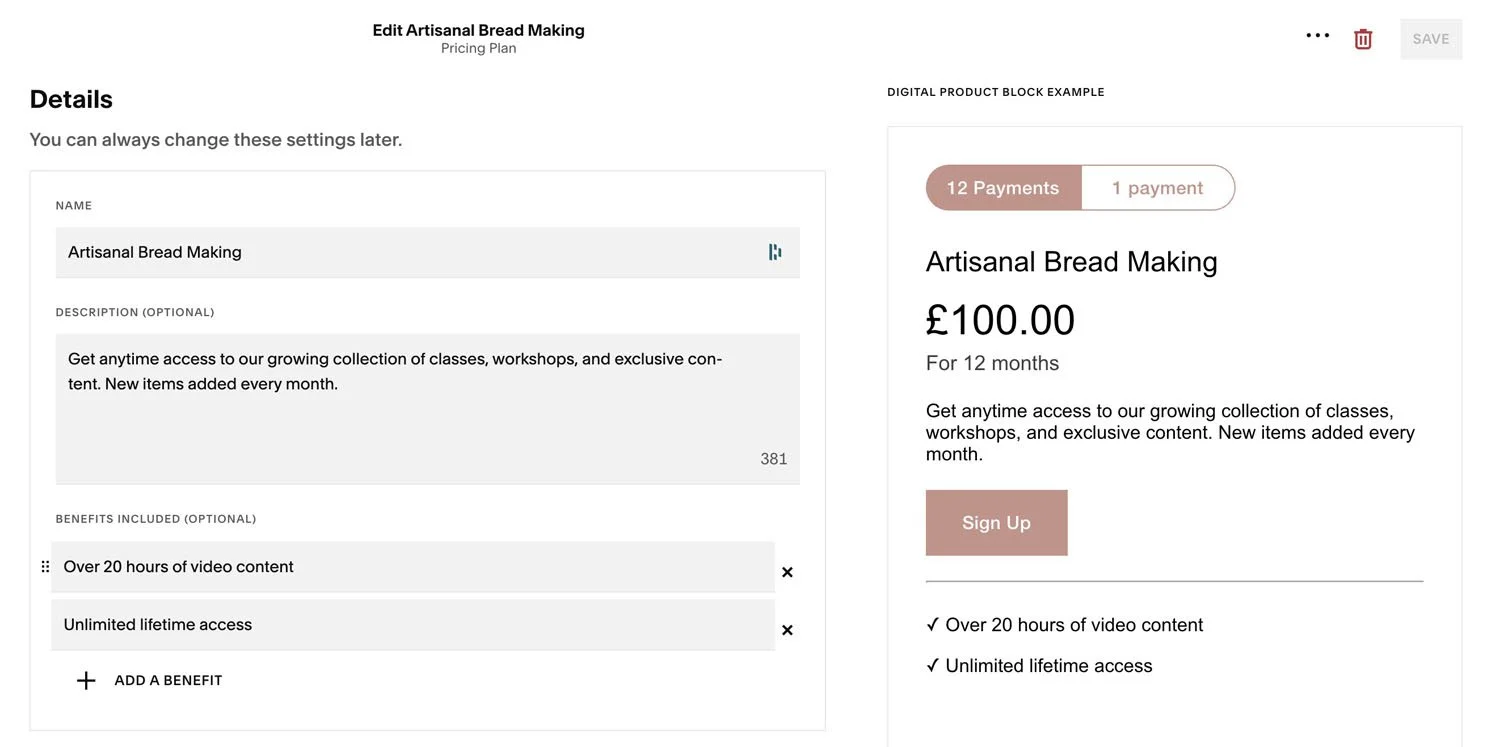
Task: Click the "Artisanal Bread Making" preview title
Action: (1071, 262)
